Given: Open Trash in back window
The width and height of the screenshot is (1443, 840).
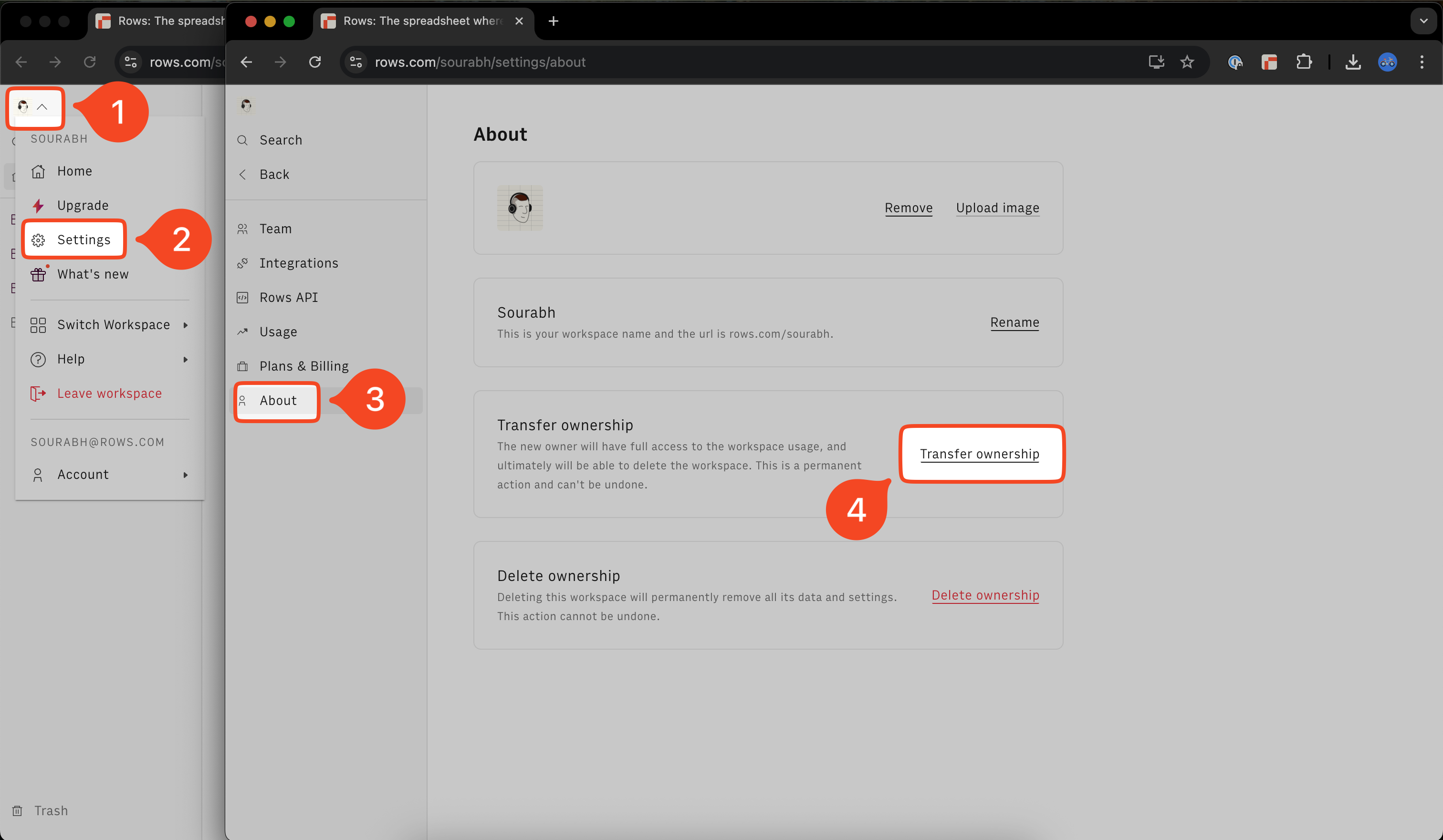Looking at the screenshot, I should [x=40, y=811].
